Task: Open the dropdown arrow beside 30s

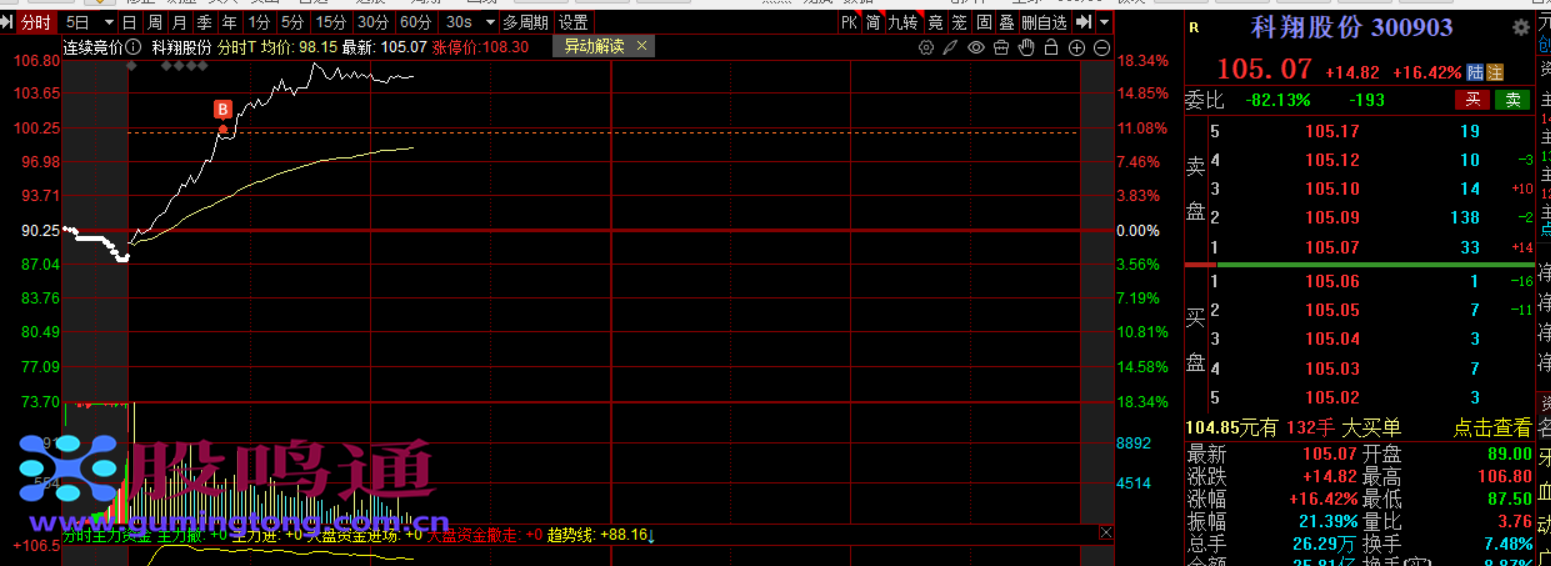Action: pos(489,22)
